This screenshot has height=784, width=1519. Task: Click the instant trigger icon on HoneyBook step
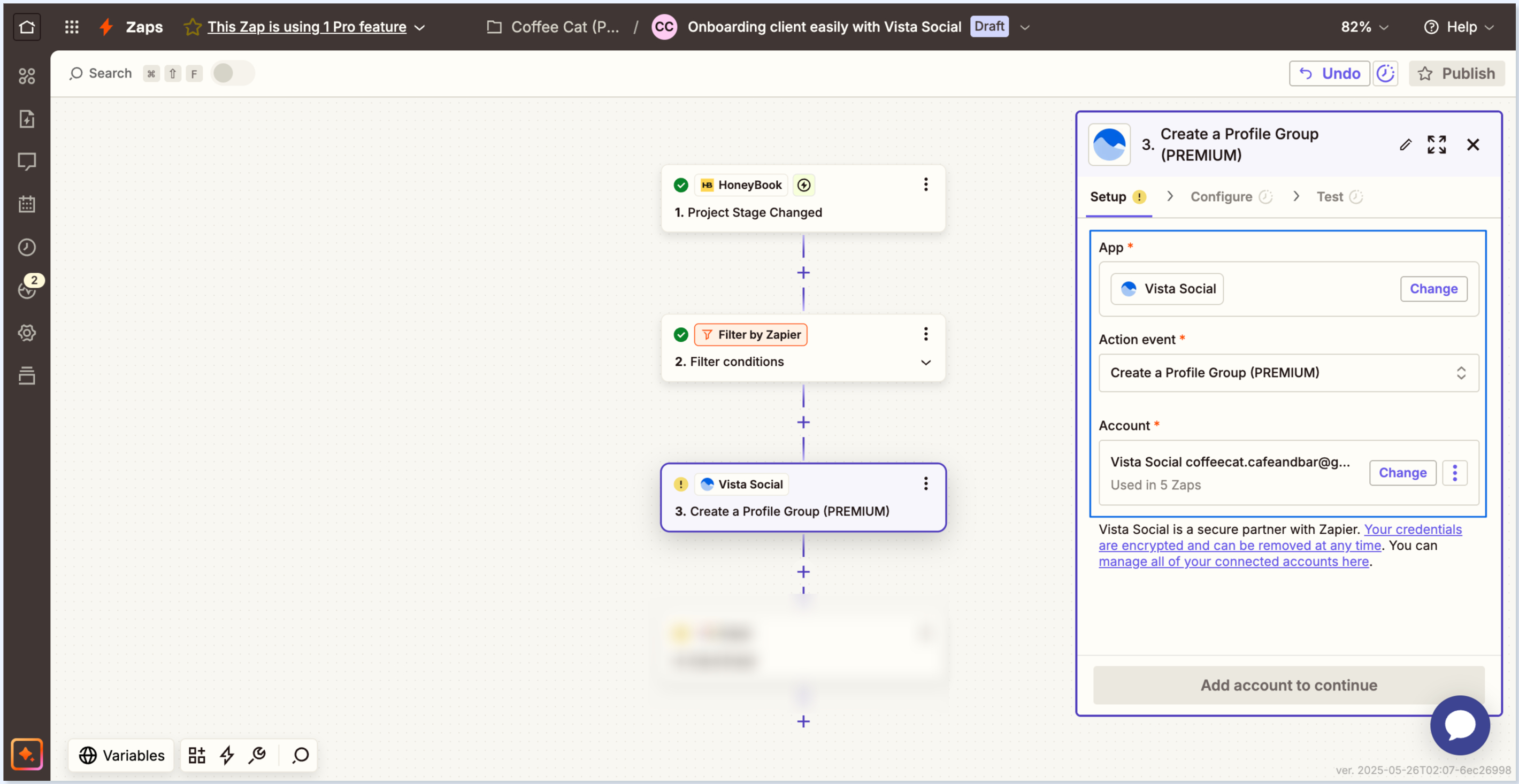(x=804, y=185)
